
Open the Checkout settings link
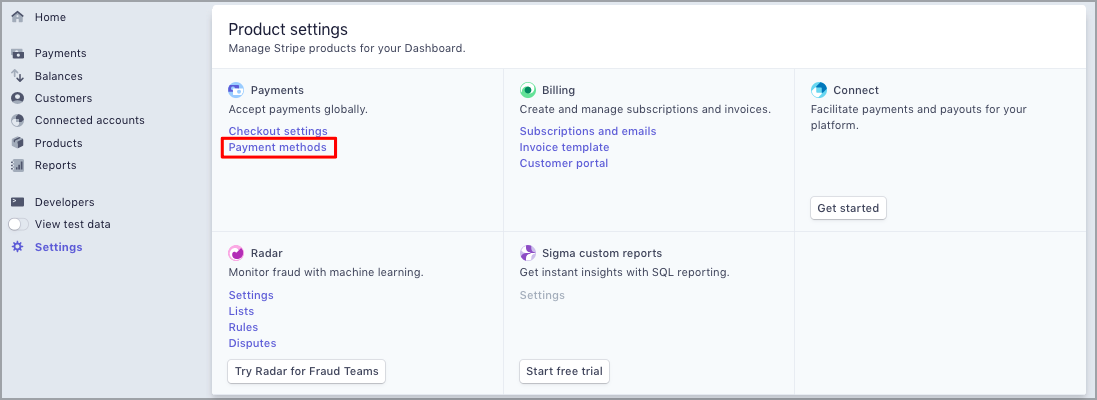click(278, 131)
